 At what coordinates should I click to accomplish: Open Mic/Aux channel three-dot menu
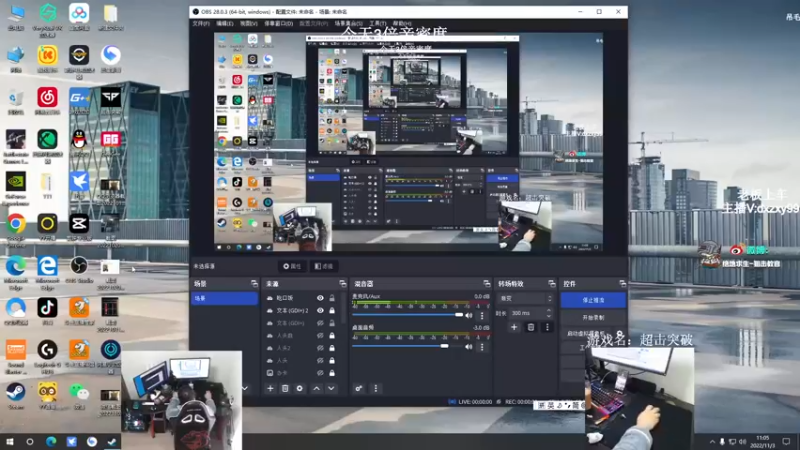click(x=482, y=316)
